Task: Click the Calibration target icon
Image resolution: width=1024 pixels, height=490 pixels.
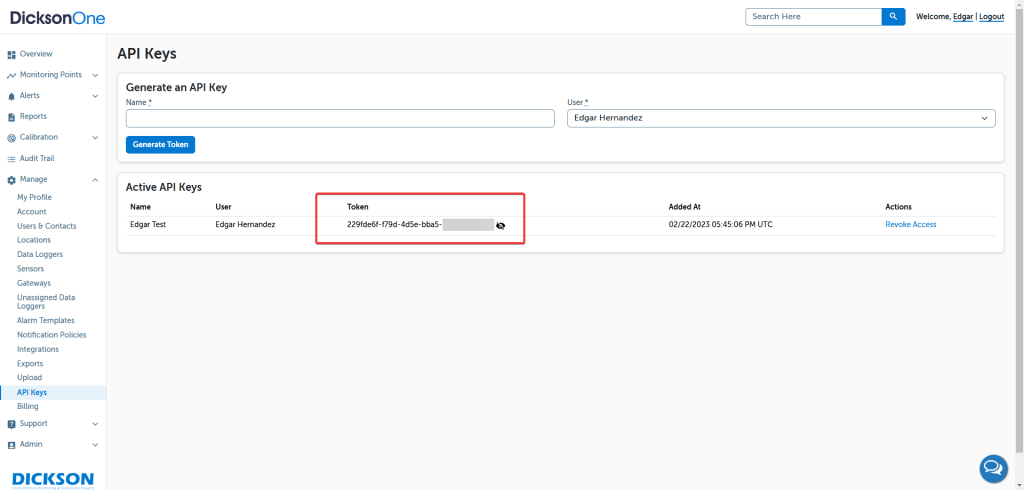Action: 11,138
